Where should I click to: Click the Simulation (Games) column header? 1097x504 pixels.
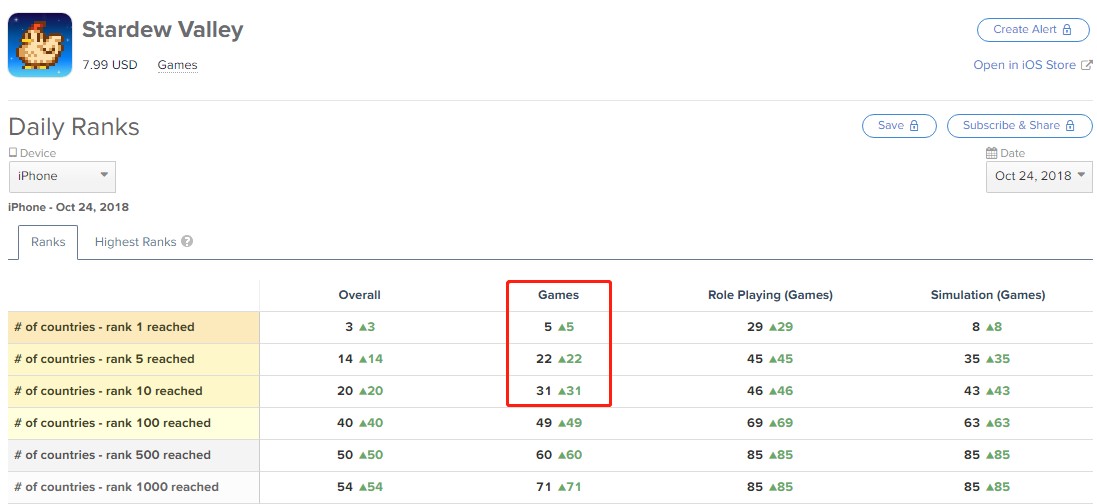[x=988, y=295]
